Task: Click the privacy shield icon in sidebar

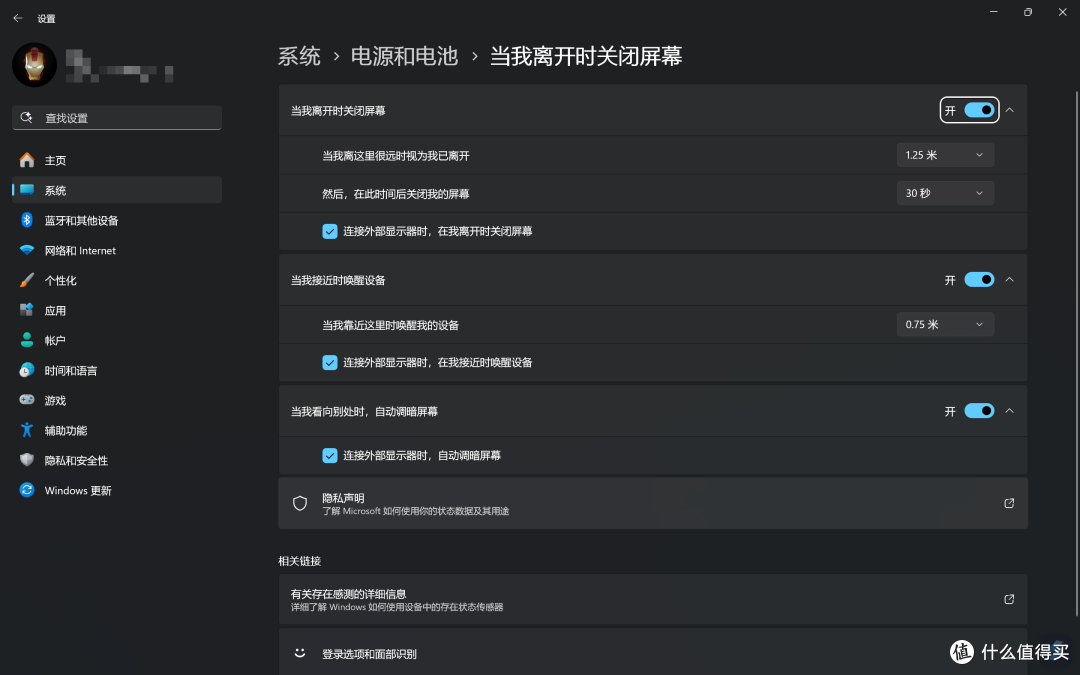Action: coord(27,459)
